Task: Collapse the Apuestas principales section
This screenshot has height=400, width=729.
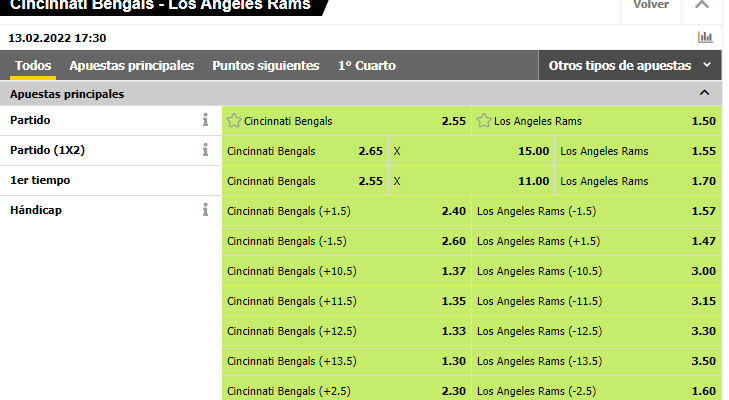Action: [x=704, y=93]
